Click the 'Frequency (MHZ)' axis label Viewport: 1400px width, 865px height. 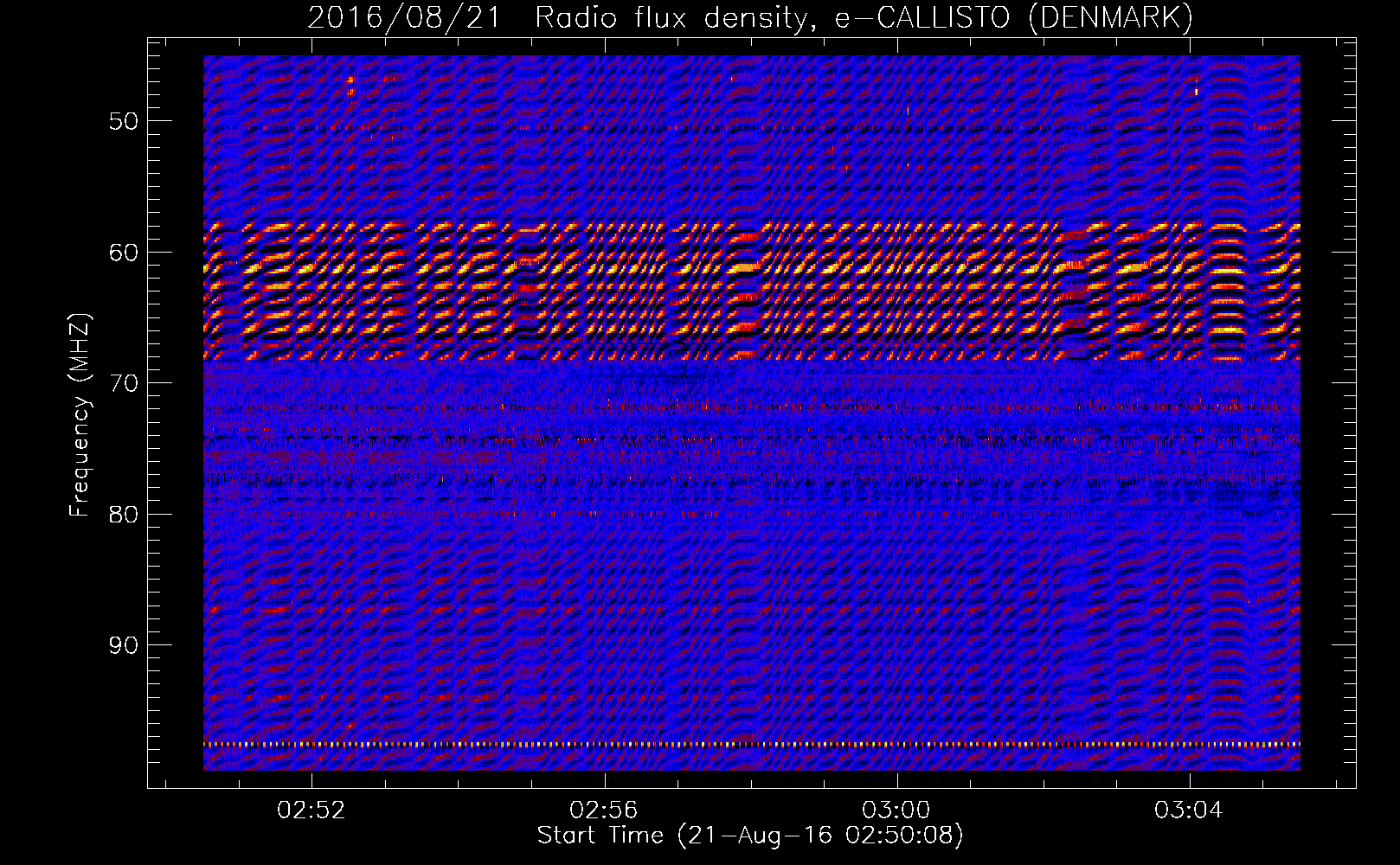(80, 414)
